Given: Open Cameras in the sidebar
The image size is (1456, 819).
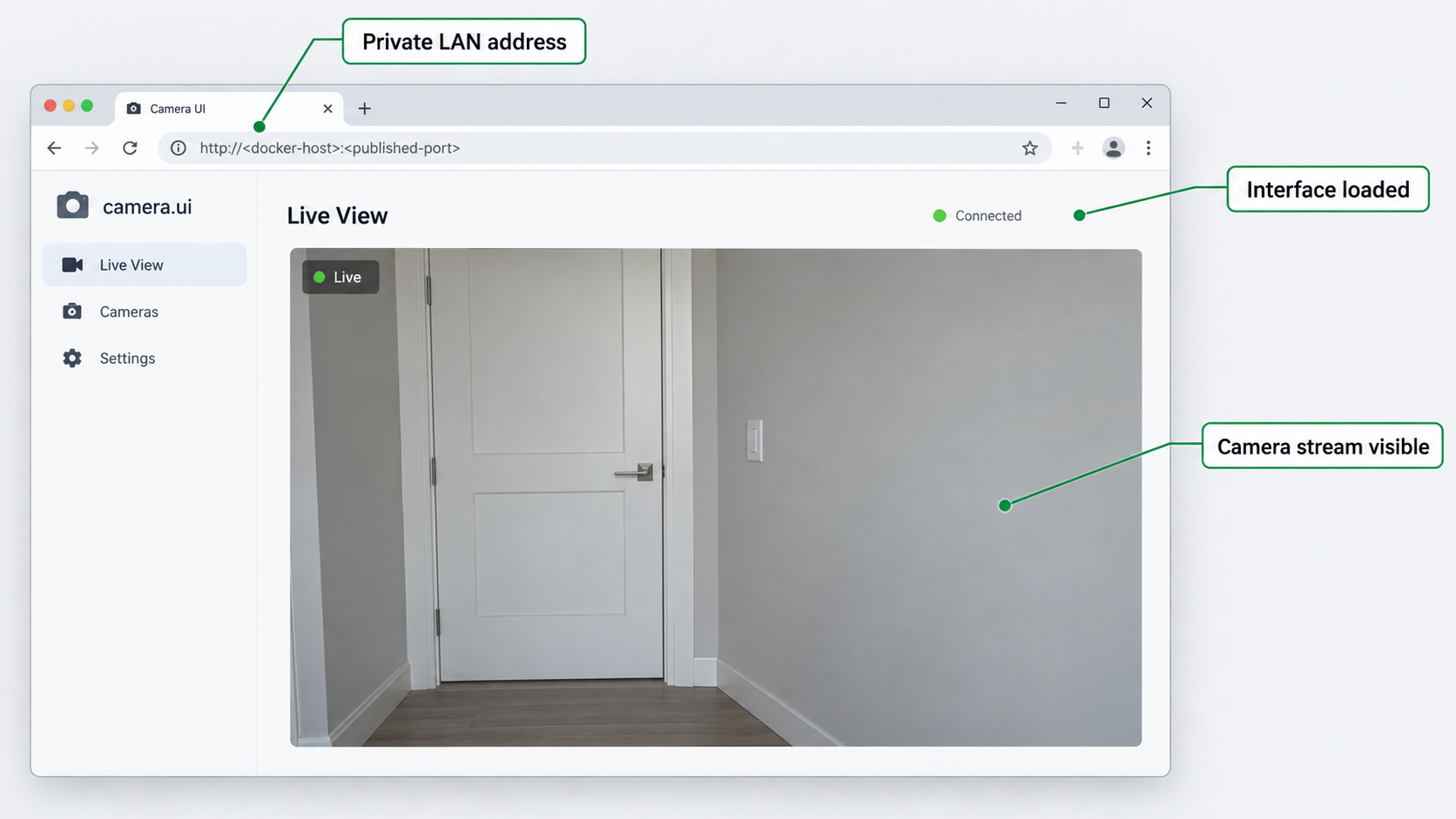Looking at the screenshot, I should [x=145, y=312].
